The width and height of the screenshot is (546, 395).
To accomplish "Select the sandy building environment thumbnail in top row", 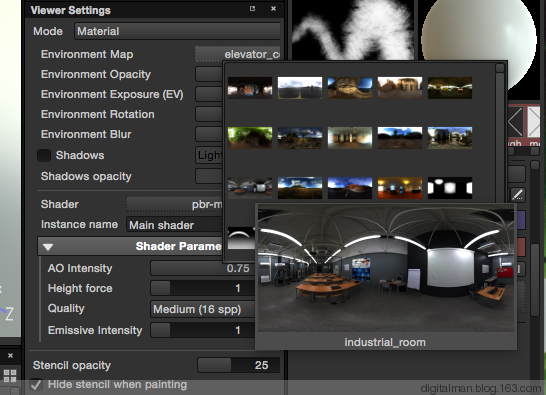I will (400, 88).
